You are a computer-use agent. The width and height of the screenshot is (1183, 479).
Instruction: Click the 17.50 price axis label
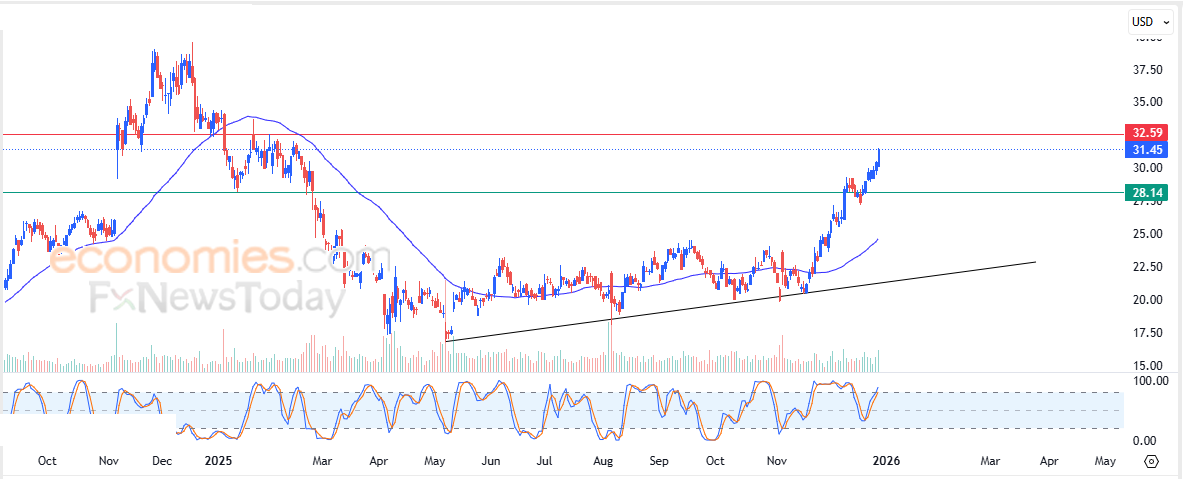(x=1147, y=332)
